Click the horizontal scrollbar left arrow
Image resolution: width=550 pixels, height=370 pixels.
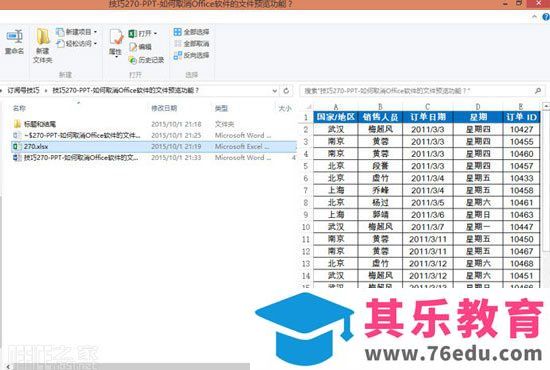click(8, 367)
